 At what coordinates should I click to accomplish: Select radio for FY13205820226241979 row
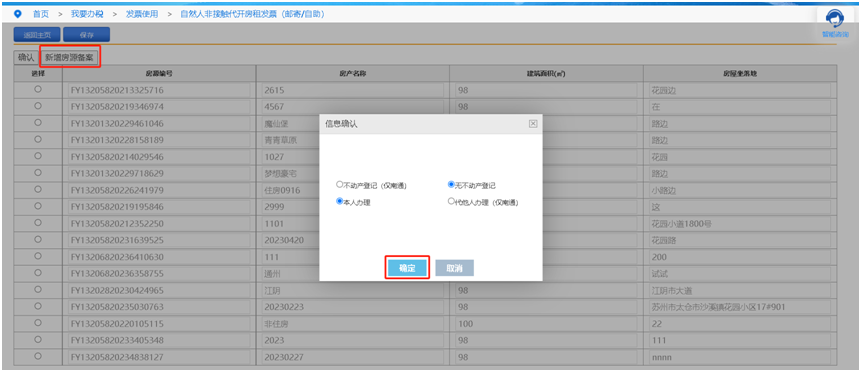38,189
